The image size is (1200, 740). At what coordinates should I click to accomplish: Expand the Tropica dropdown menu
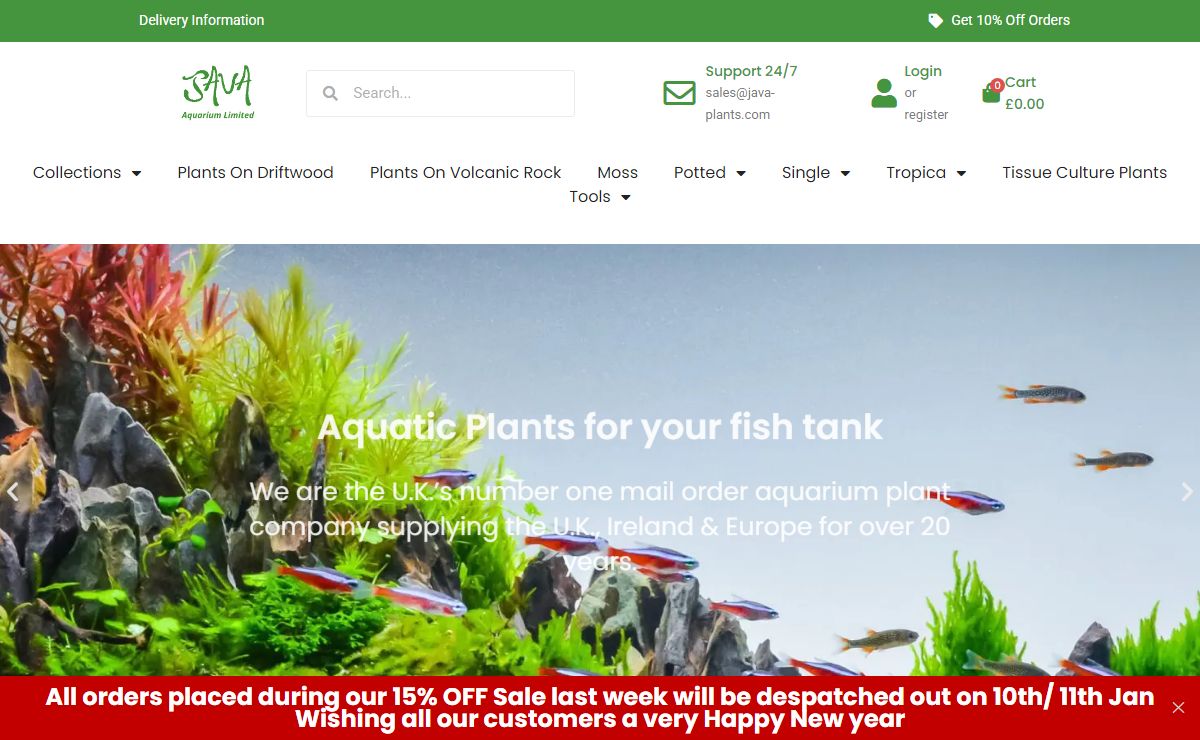(926, 172)
